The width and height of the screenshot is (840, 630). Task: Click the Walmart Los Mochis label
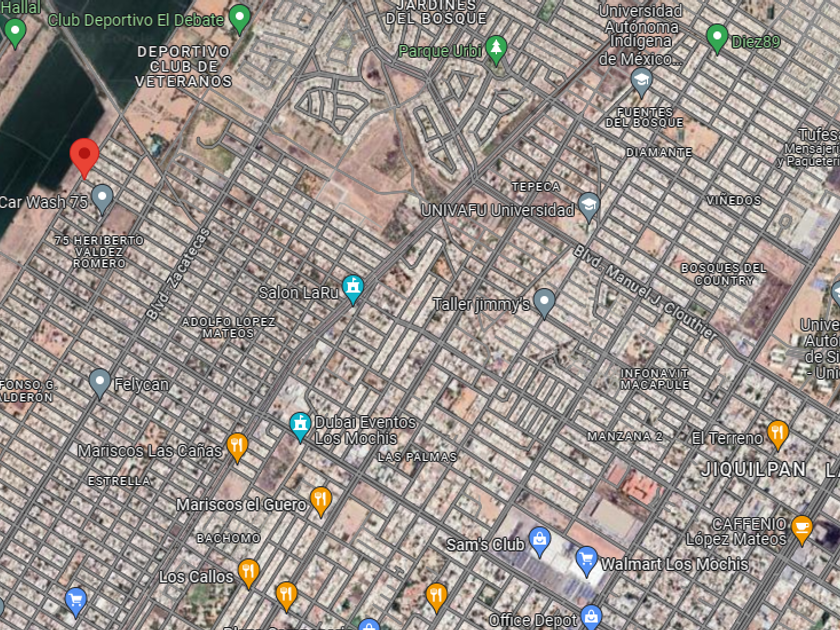point(674,564)
